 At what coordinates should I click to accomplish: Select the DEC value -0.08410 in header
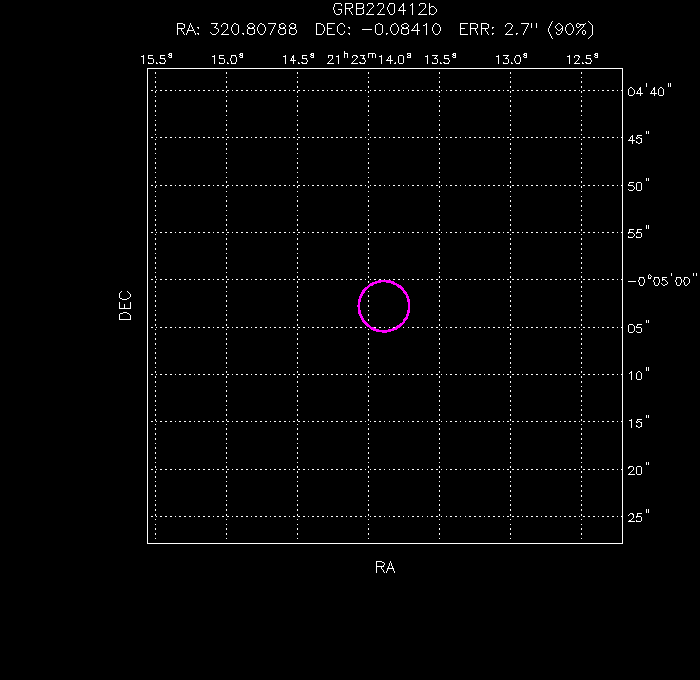pyautogui.click(x=399, y=30)
